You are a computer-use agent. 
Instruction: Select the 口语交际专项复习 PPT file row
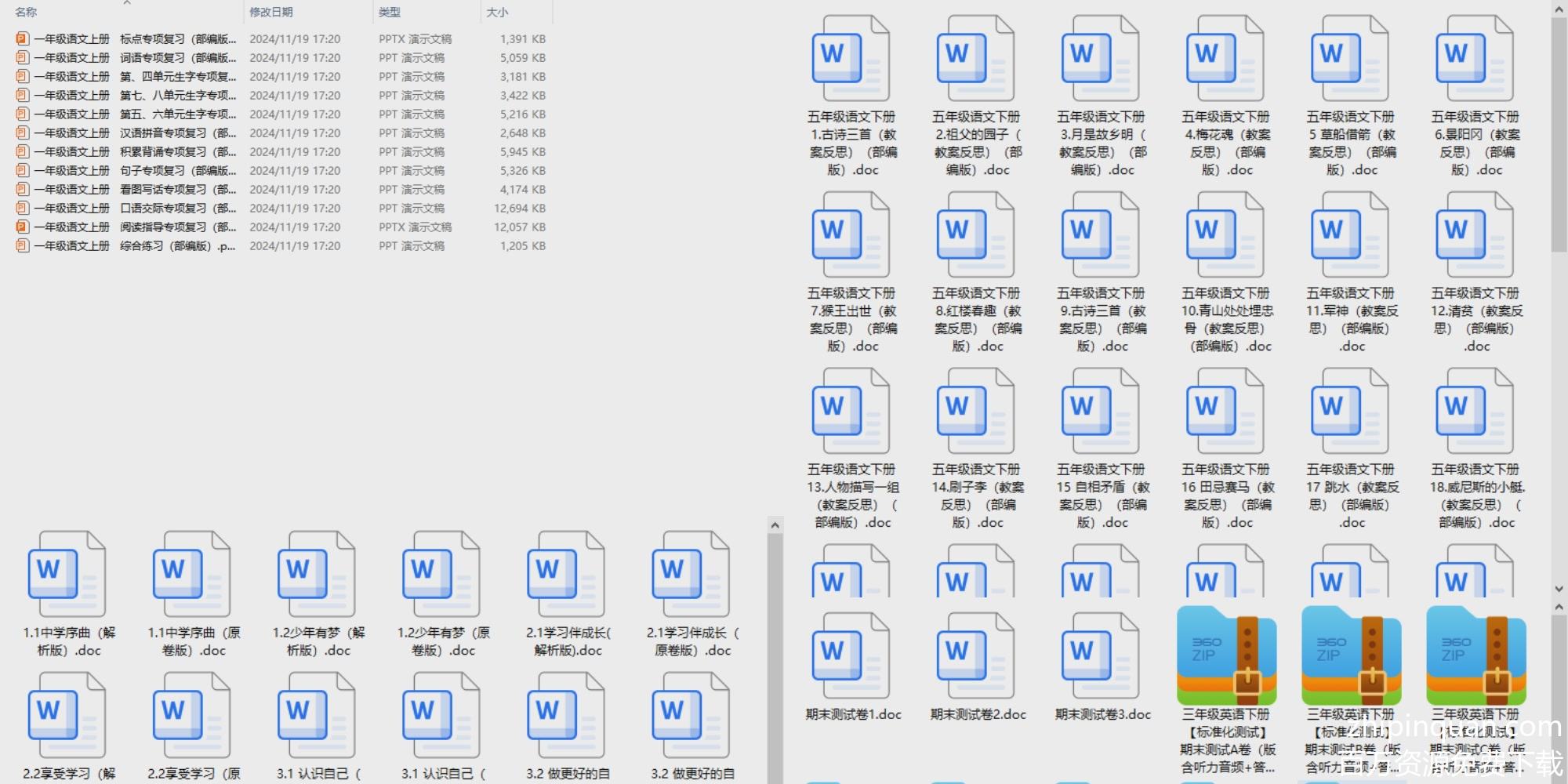133,209
